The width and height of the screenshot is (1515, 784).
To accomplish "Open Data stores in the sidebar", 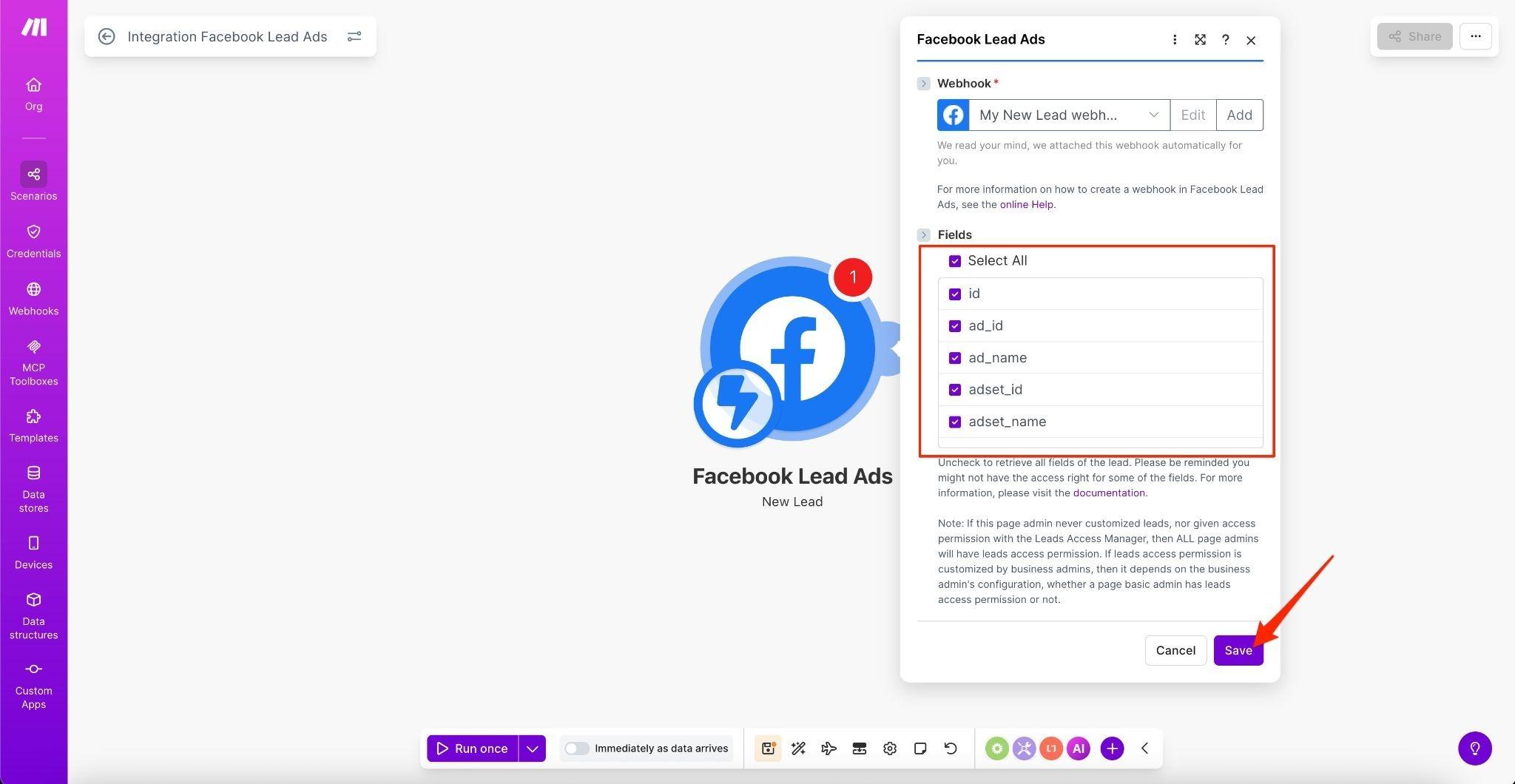I will tap(33, 489).
